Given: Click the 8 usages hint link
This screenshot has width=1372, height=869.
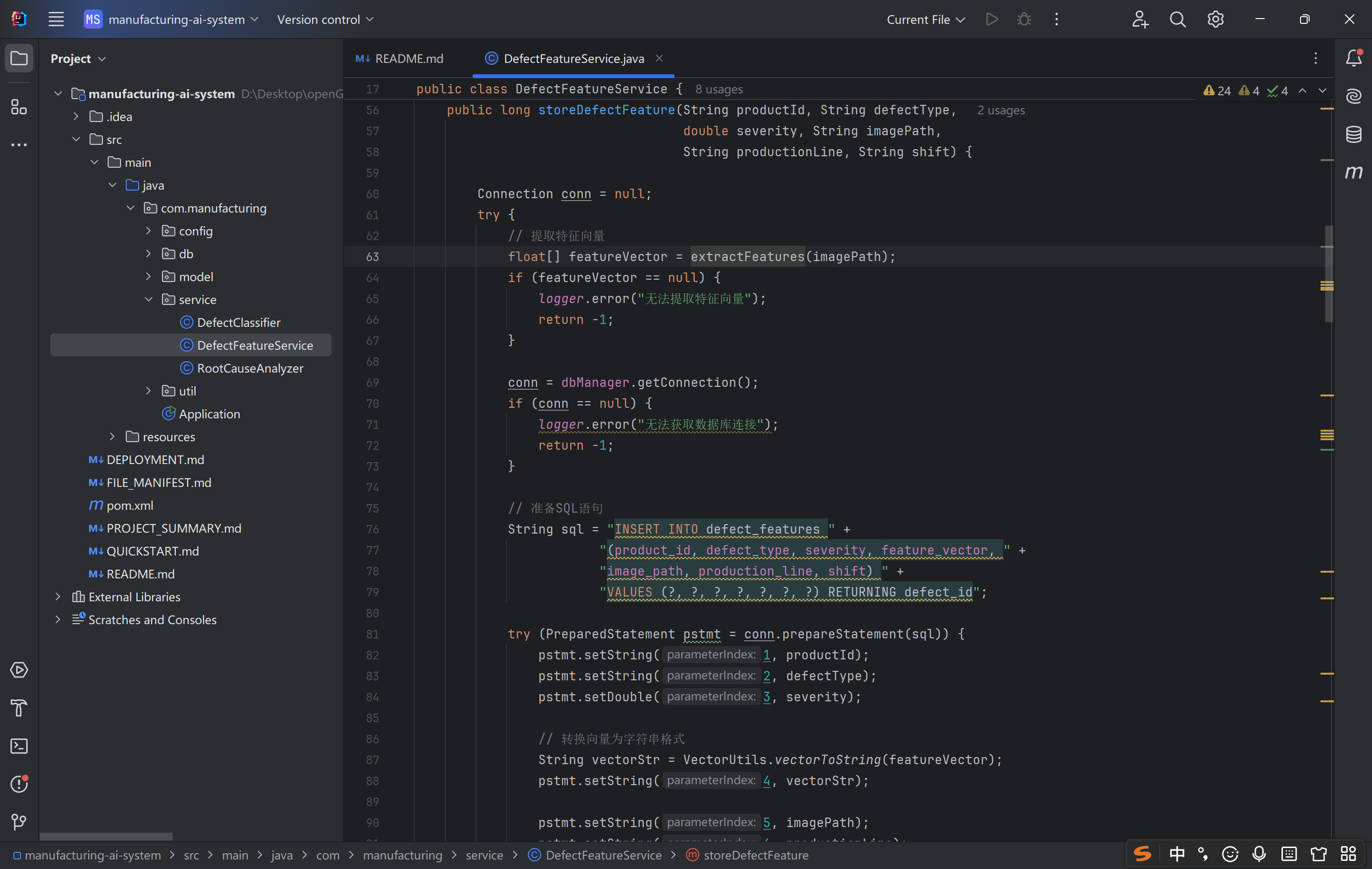Looking at the screenshot, I should [x=718, y=90].
